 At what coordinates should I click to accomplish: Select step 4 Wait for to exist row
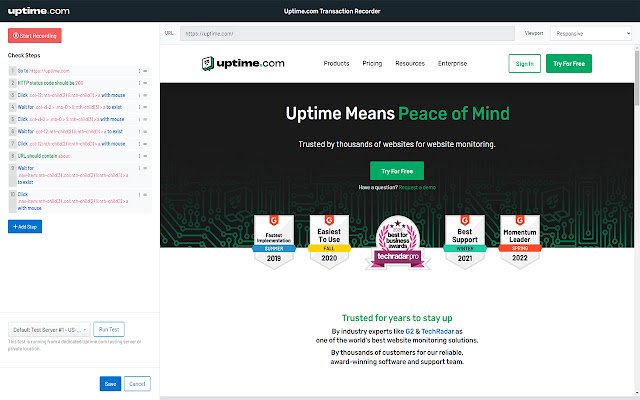point(80,107)
